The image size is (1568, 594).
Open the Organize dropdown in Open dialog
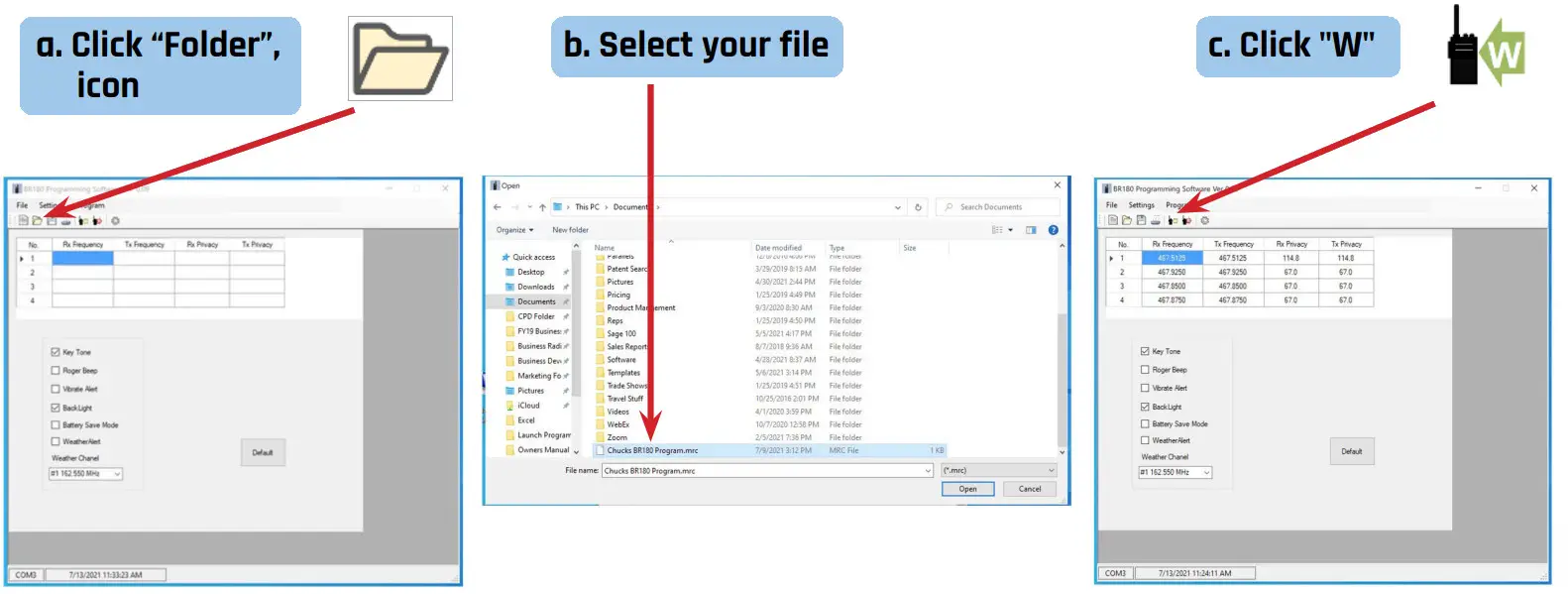[x=515, y=230]
